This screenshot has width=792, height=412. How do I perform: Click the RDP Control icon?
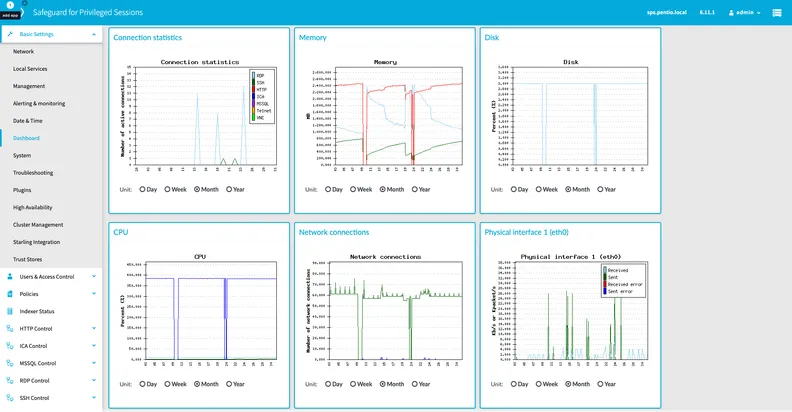tap(10, 380)
